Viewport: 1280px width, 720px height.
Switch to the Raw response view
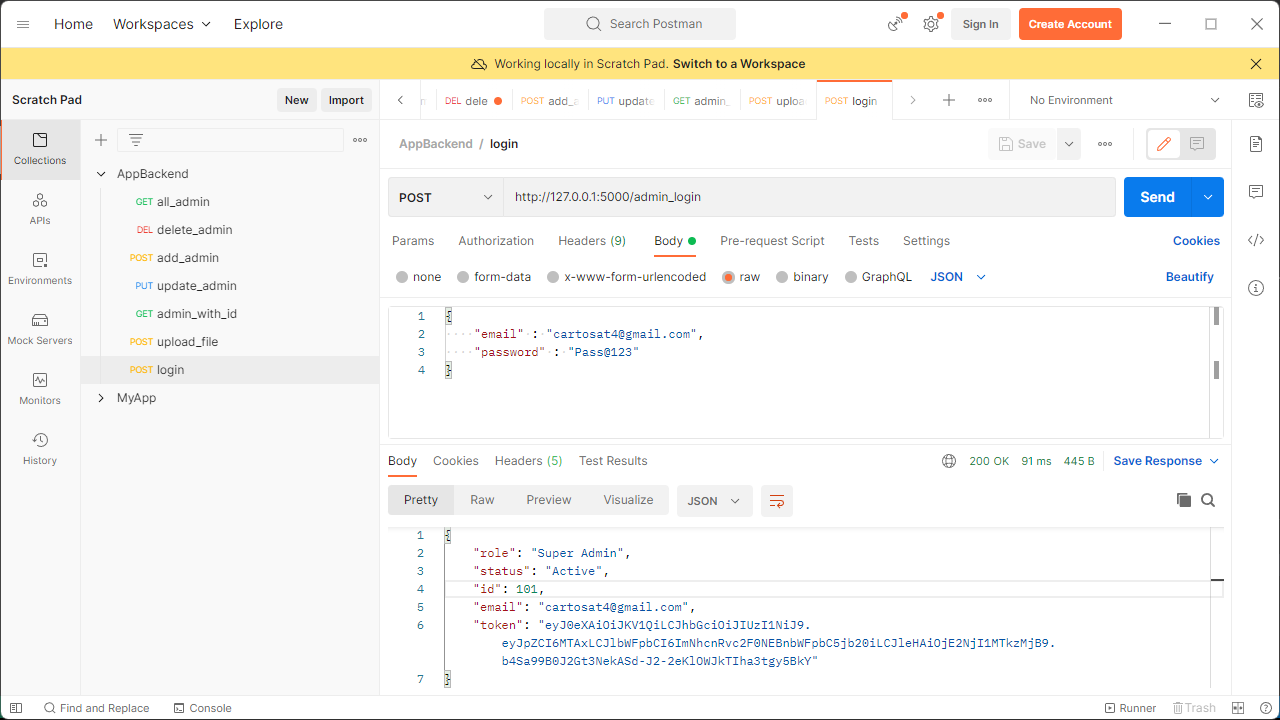(x=482, y=500)
